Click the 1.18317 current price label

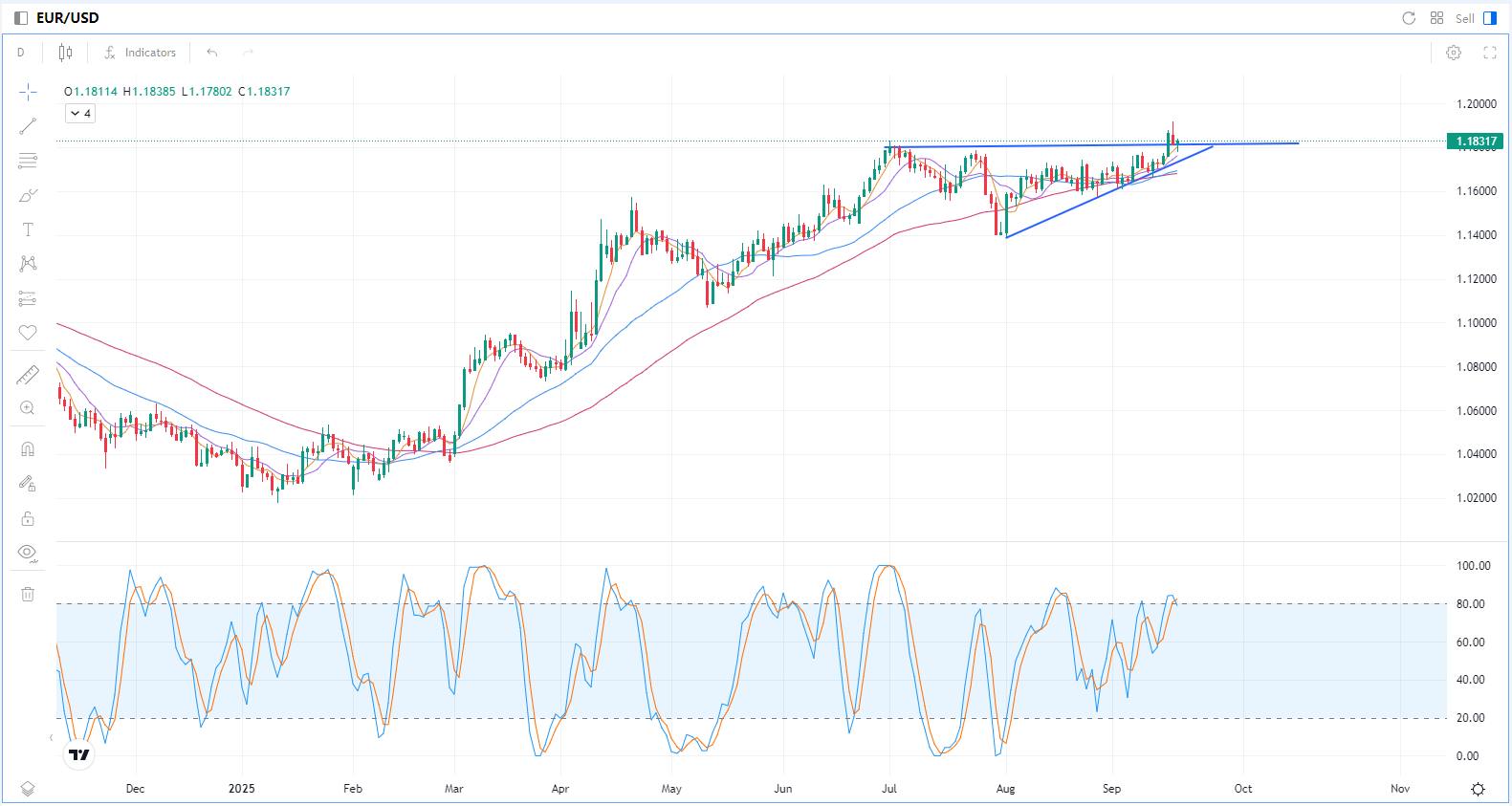click(x=1476, y=142)
